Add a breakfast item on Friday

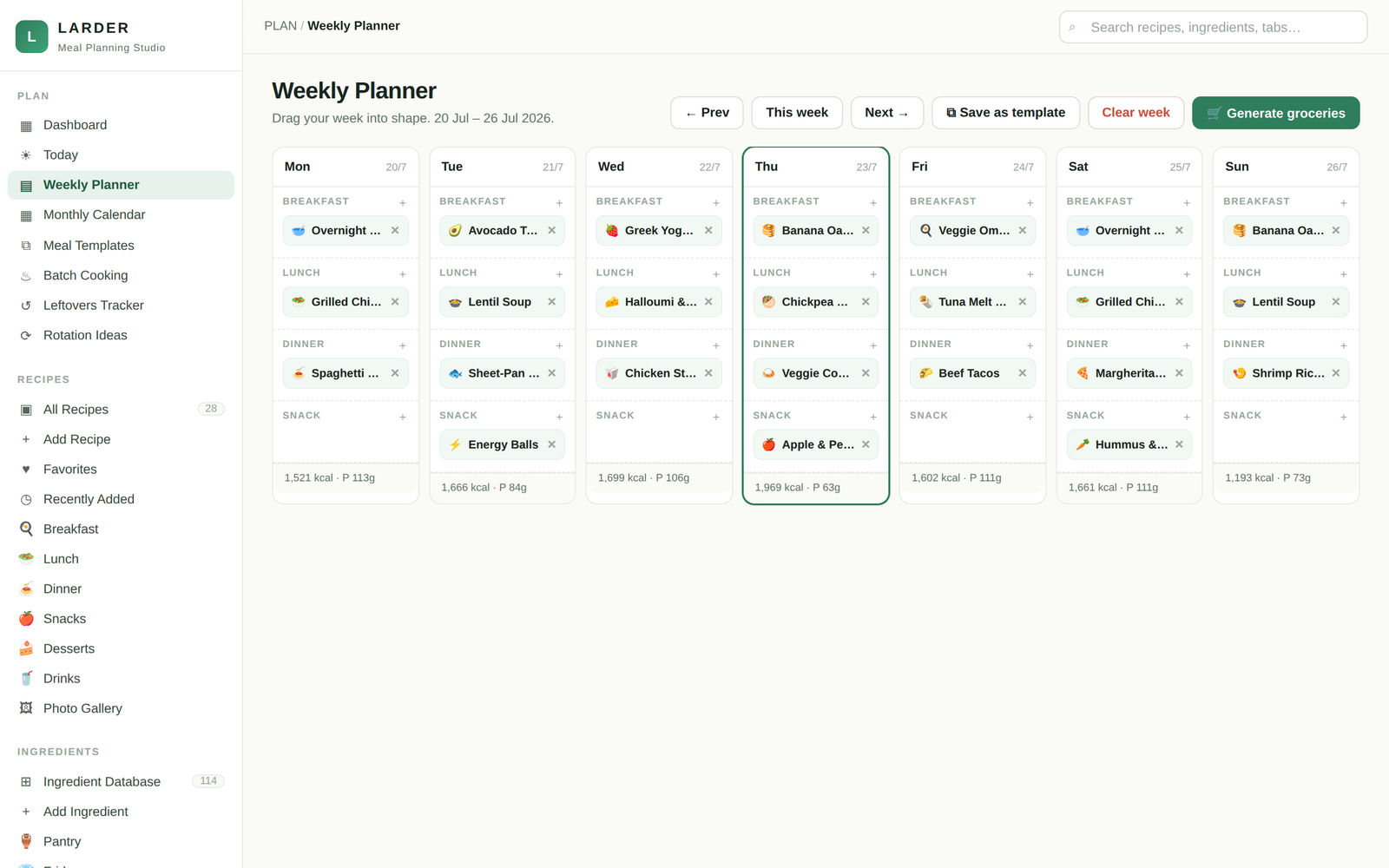pos(1030,203)
